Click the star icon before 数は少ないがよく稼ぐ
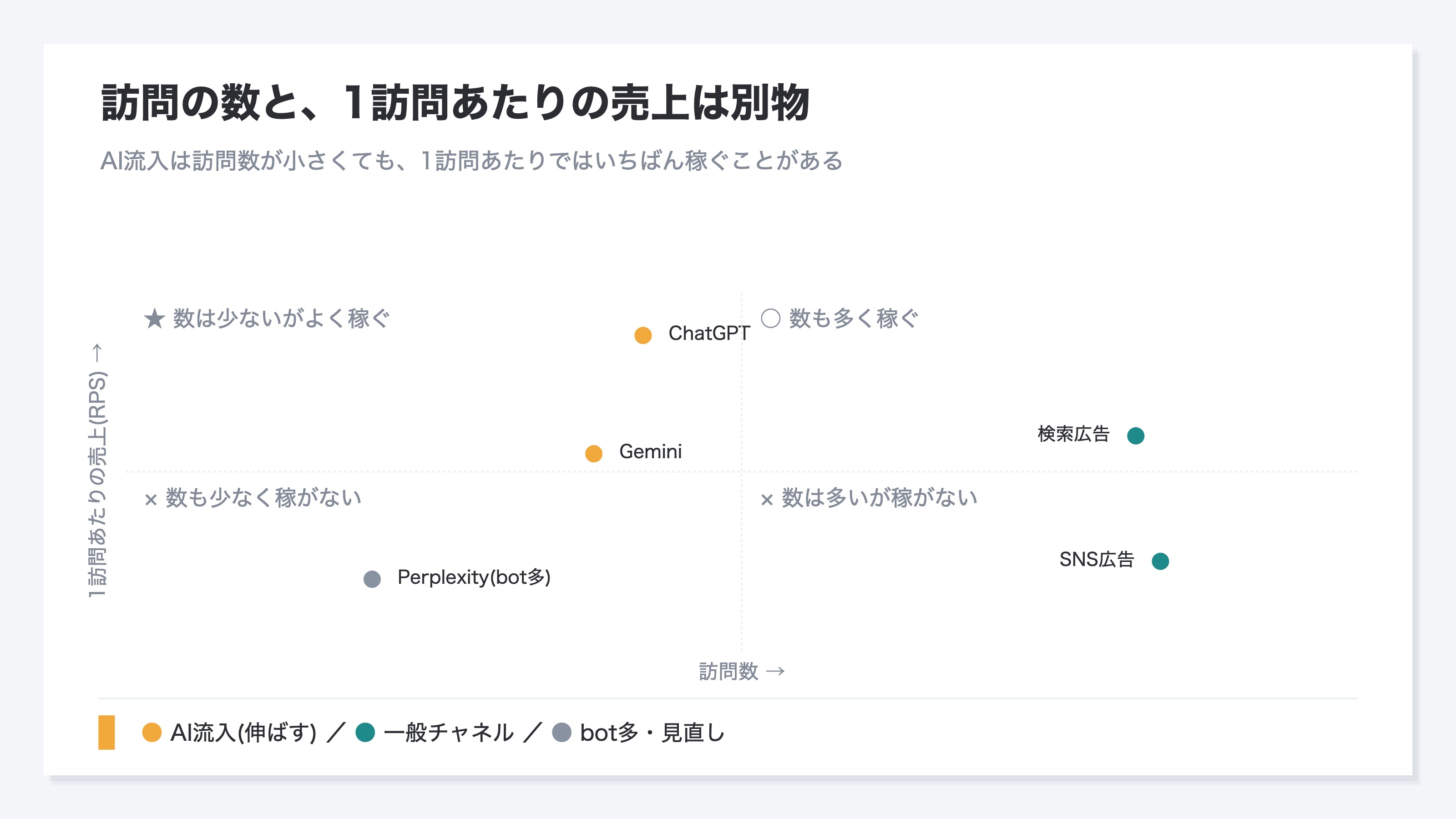 click(x=154, y=318)
